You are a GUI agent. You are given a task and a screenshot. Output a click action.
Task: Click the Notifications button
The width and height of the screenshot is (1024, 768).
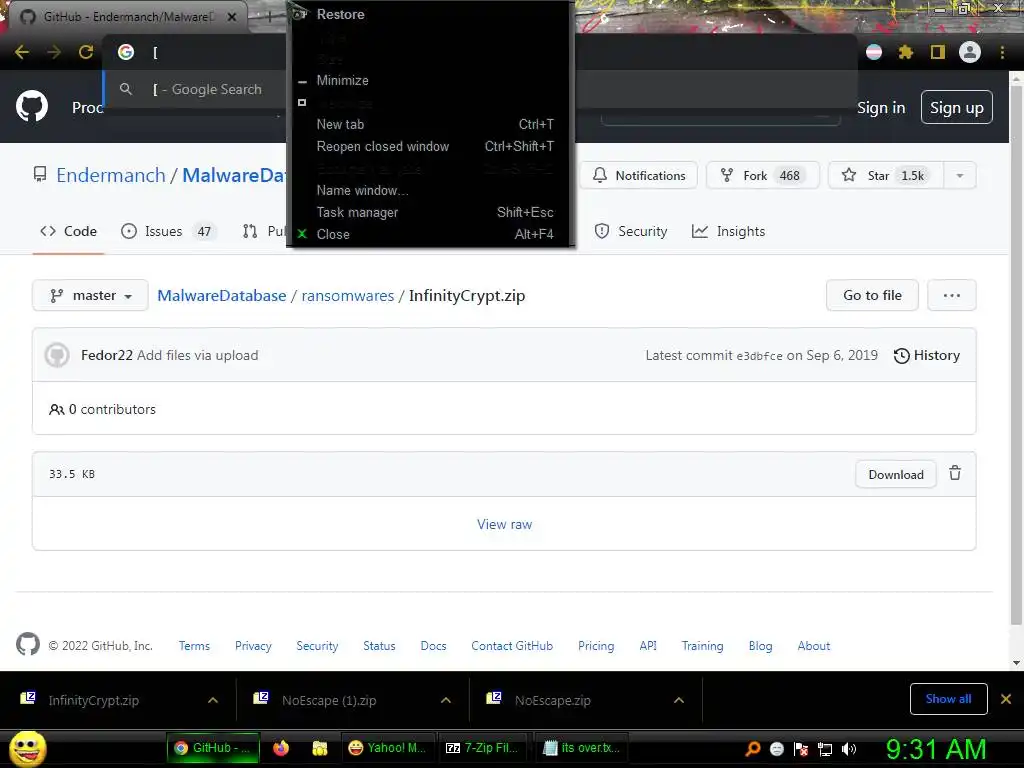coord(639,176)
